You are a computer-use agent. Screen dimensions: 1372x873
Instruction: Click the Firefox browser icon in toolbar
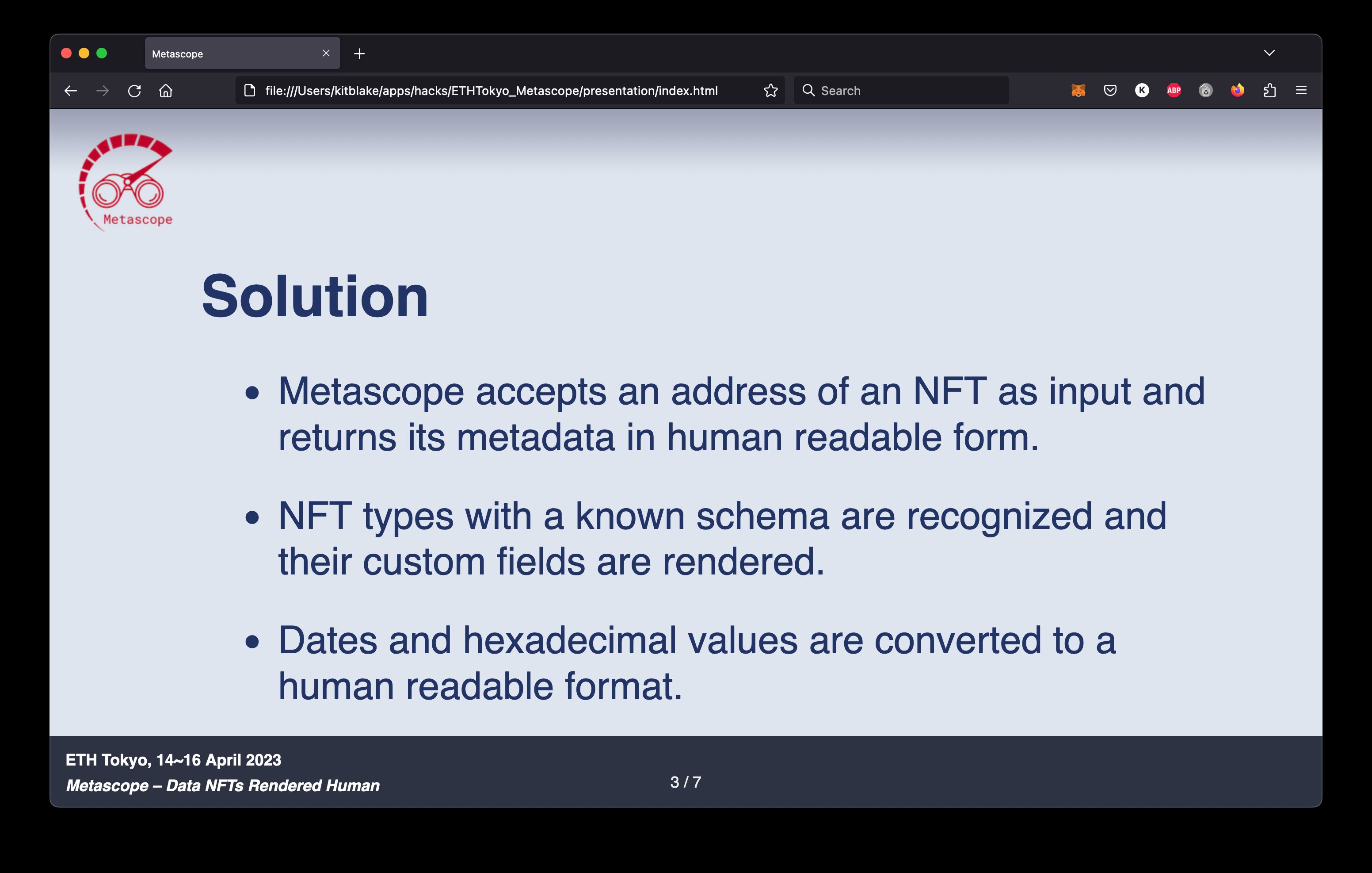coord(1237,90)
